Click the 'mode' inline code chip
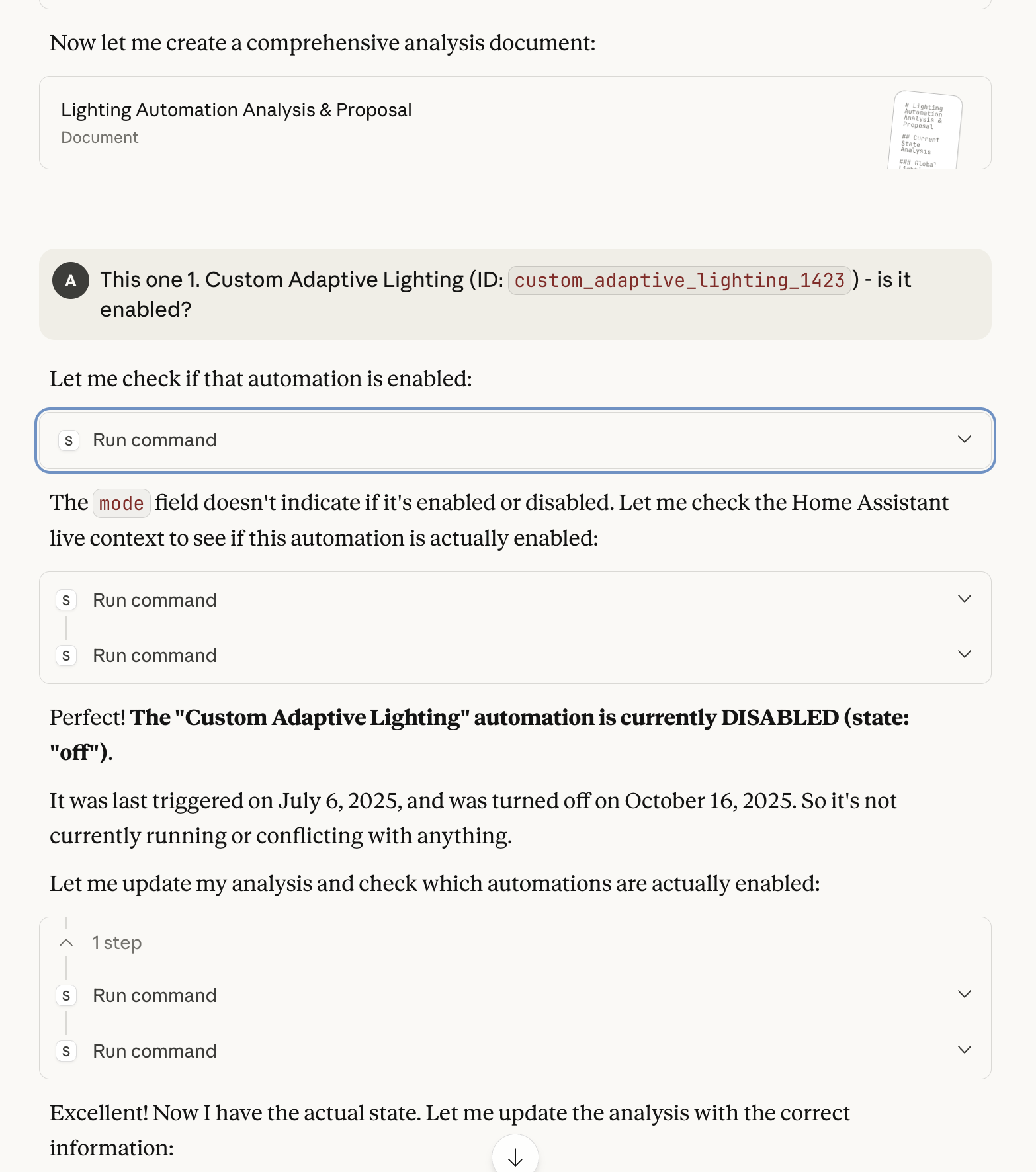 [x=122, y=504]
